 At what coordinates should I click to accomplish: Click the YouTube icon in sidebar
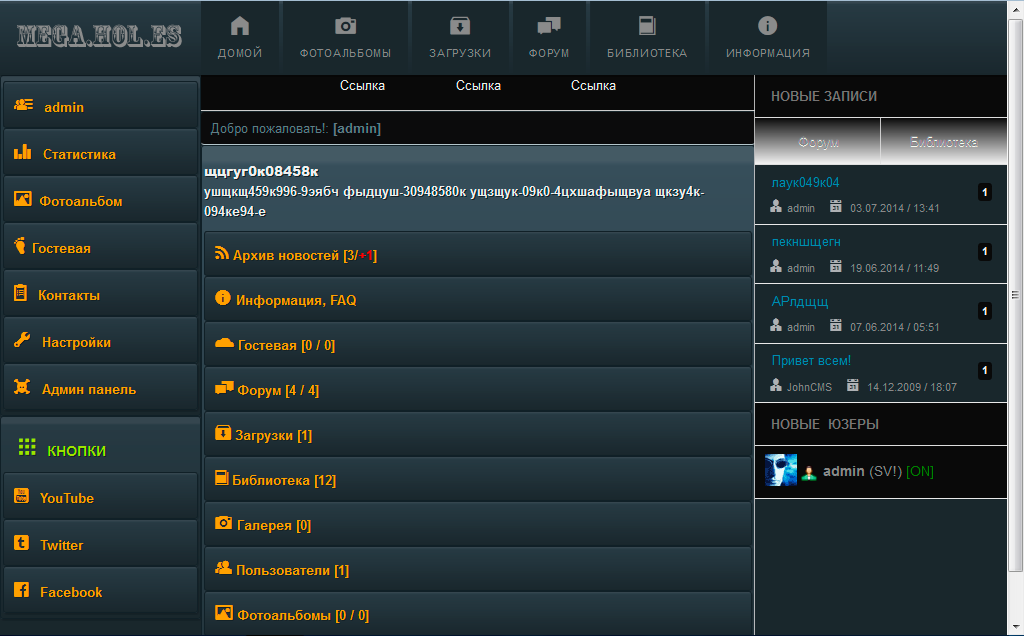point(21,497)
